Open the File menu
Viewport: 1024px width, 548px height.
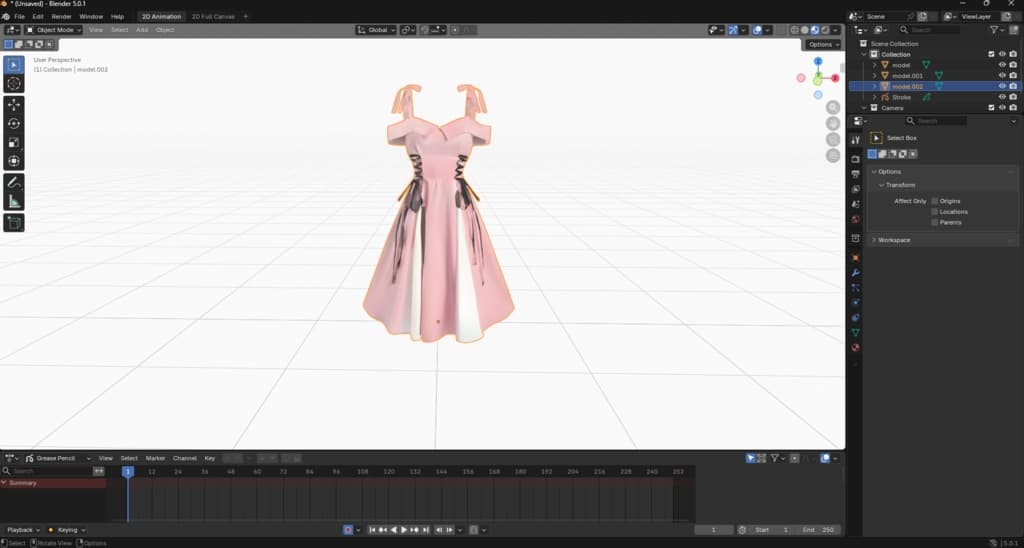[x=20, y=16]
